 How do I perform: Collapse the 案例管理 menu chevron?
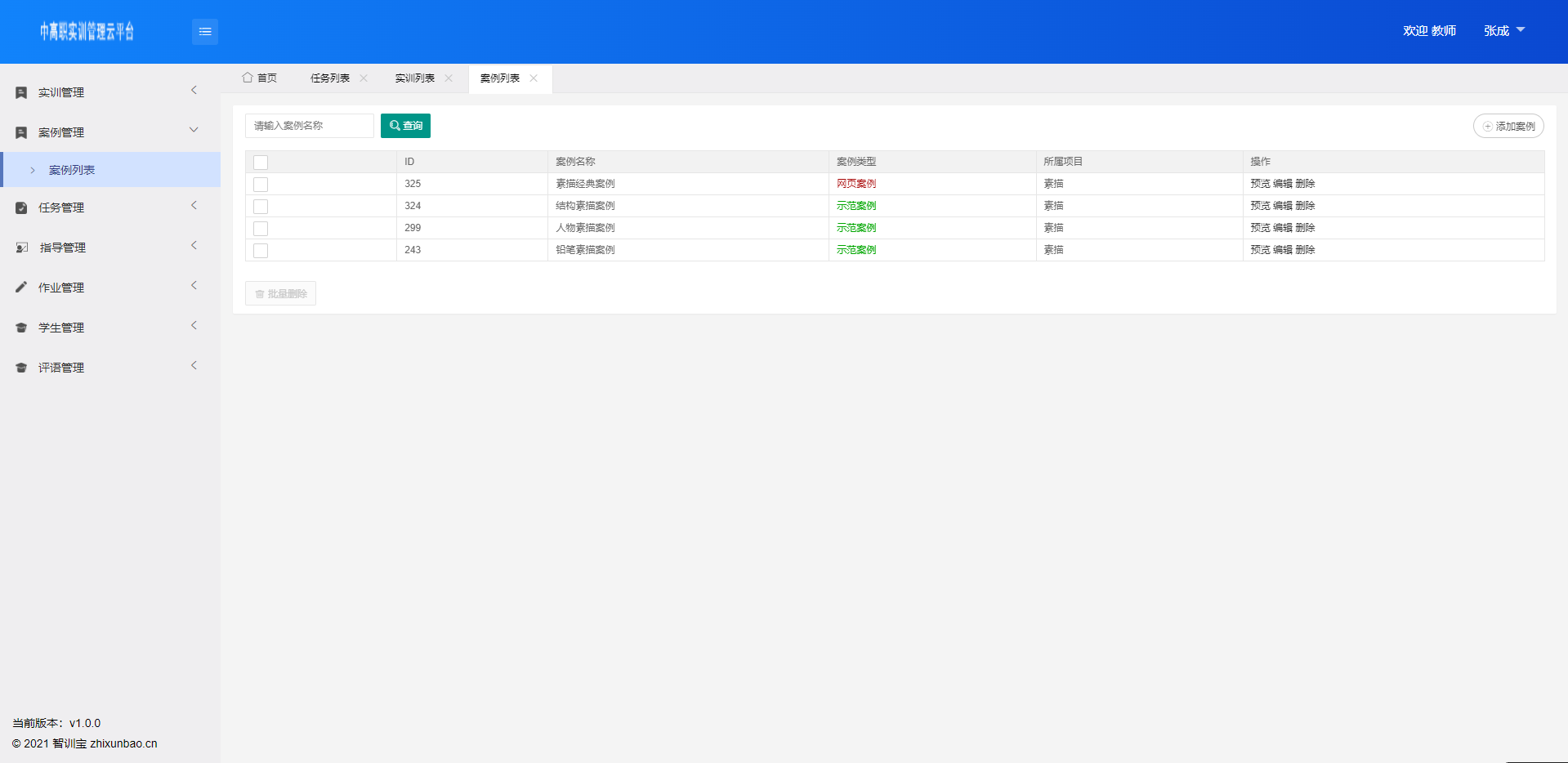tap(194, 130)
